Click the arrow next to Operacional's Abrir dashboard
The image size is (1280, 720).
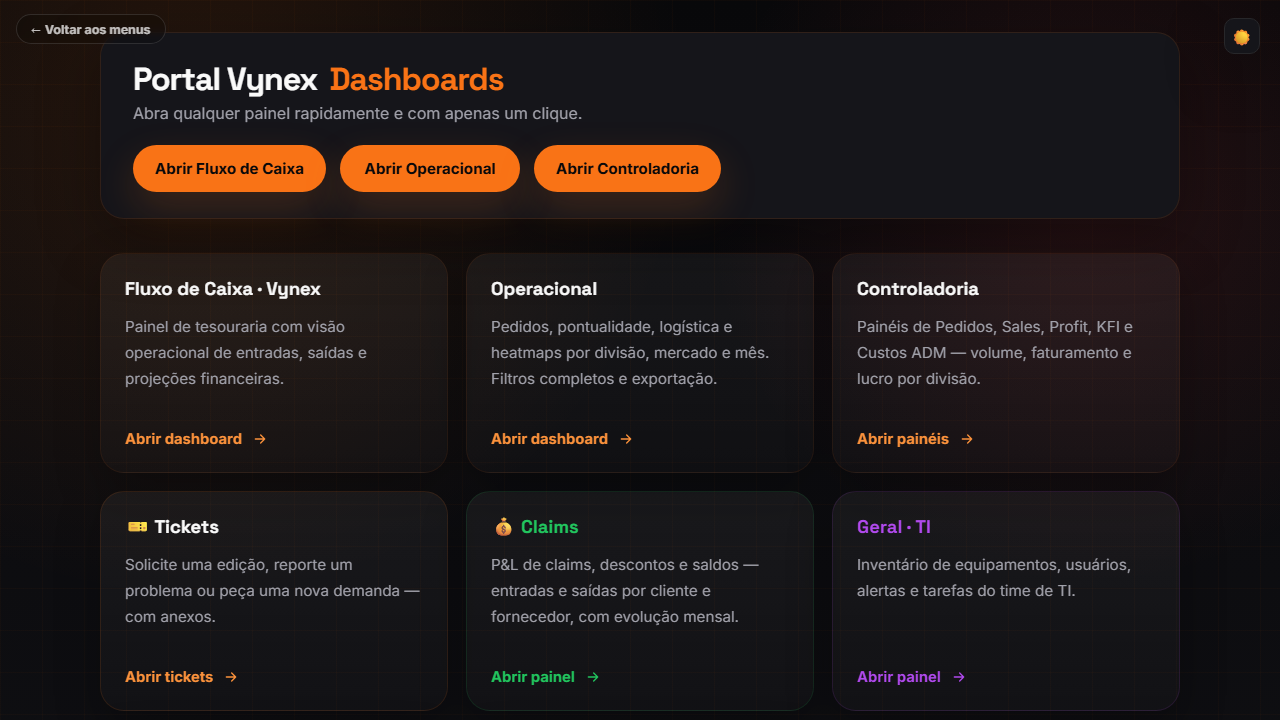(x=626, y=439)
